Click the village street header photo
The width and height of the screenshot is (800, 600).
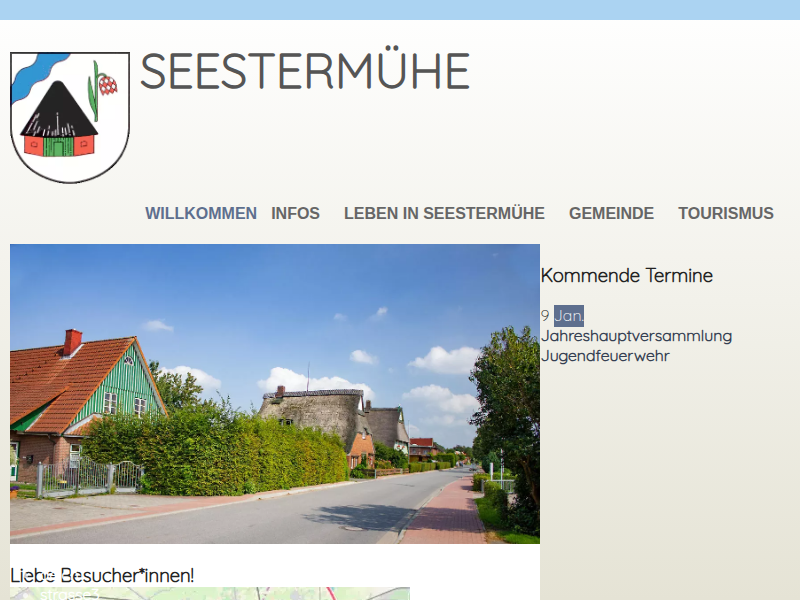click(x=275, y=394)
